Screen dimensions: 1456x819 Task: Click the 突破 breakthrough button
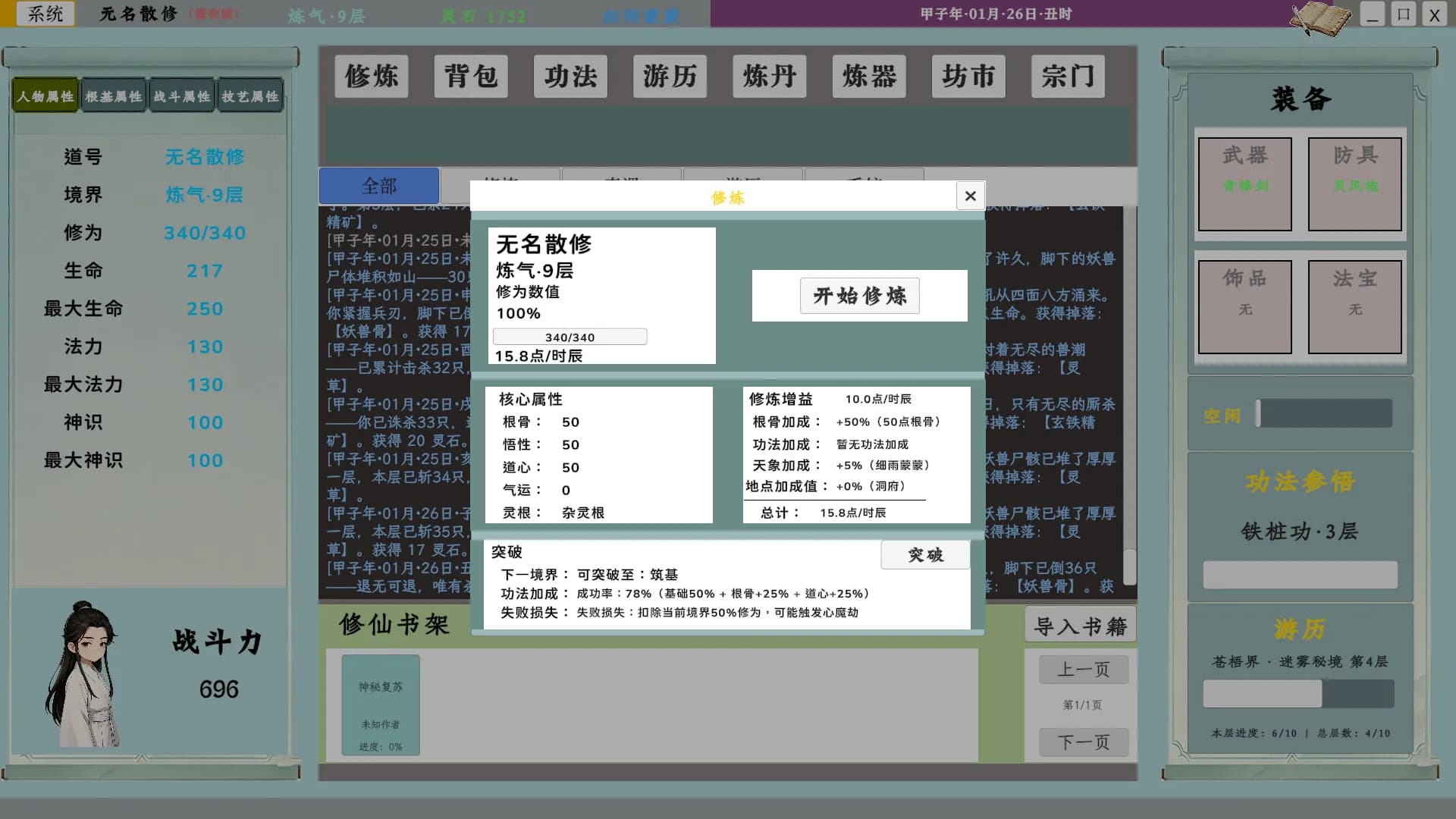[x=925, y=555]
